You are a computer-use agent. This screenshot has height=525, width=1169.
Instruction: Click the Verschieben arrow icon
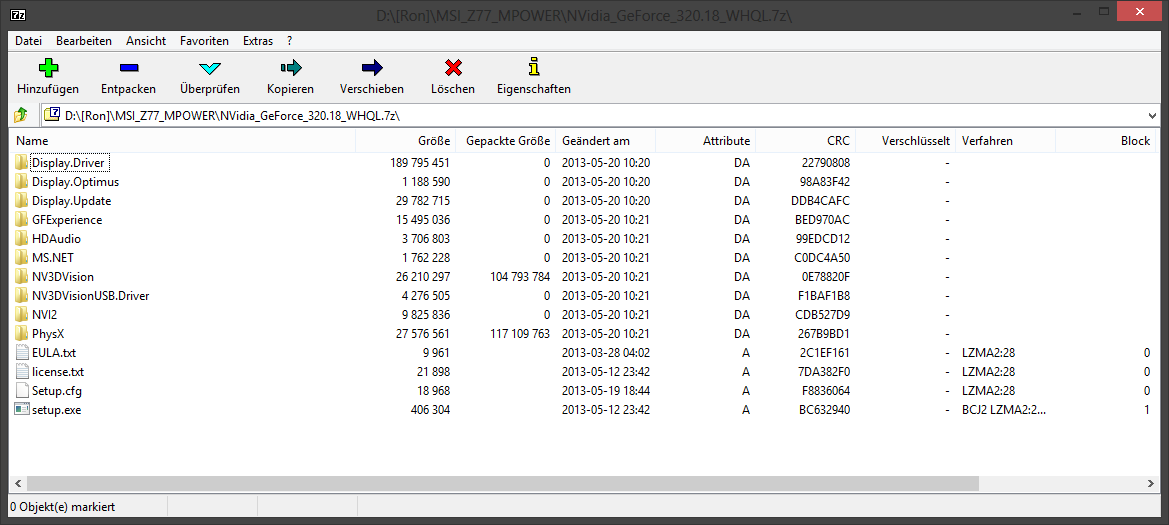[x=372, y=68]
